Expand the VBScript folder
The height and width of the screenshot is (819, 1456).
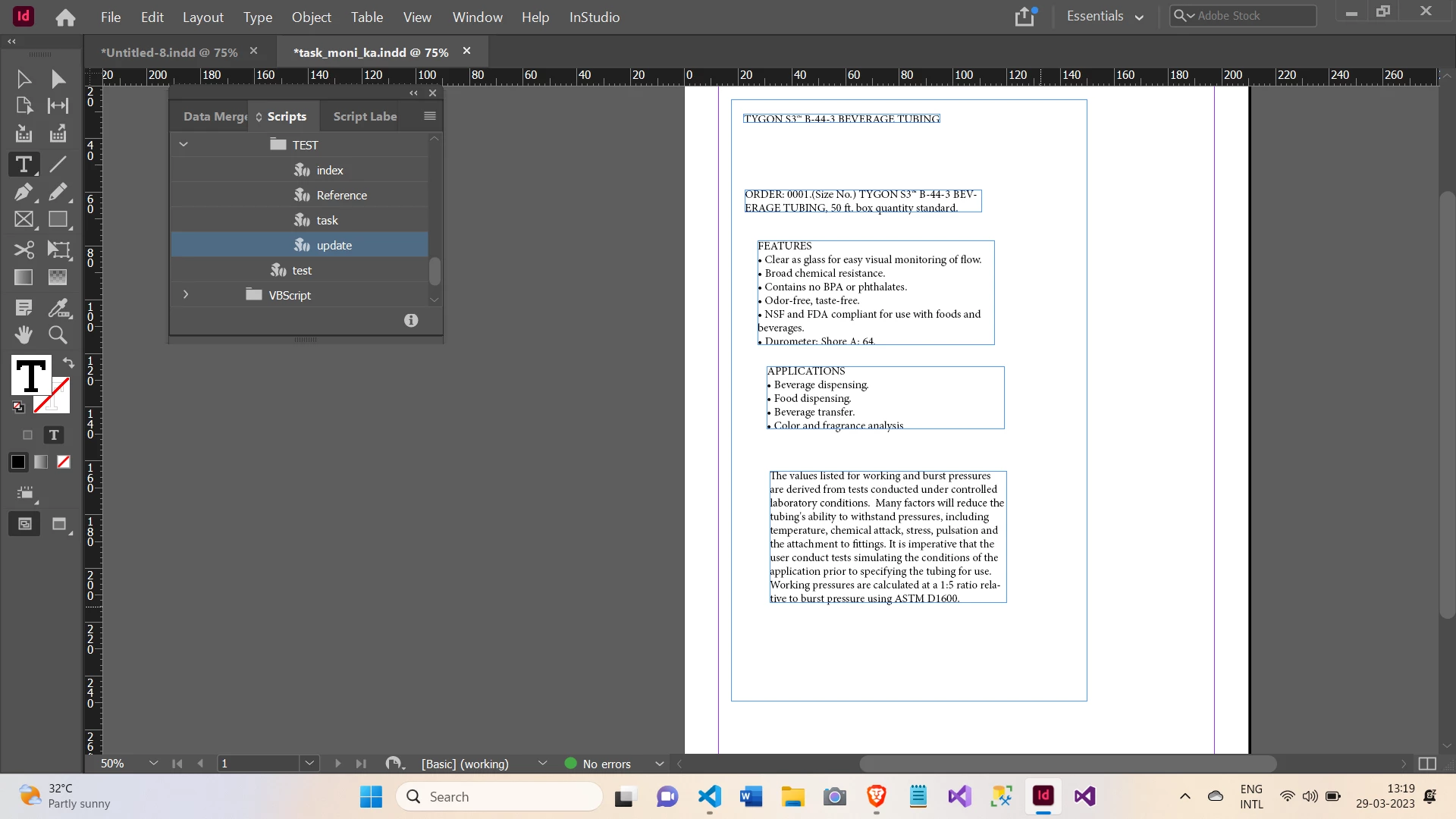coord(185,294)
